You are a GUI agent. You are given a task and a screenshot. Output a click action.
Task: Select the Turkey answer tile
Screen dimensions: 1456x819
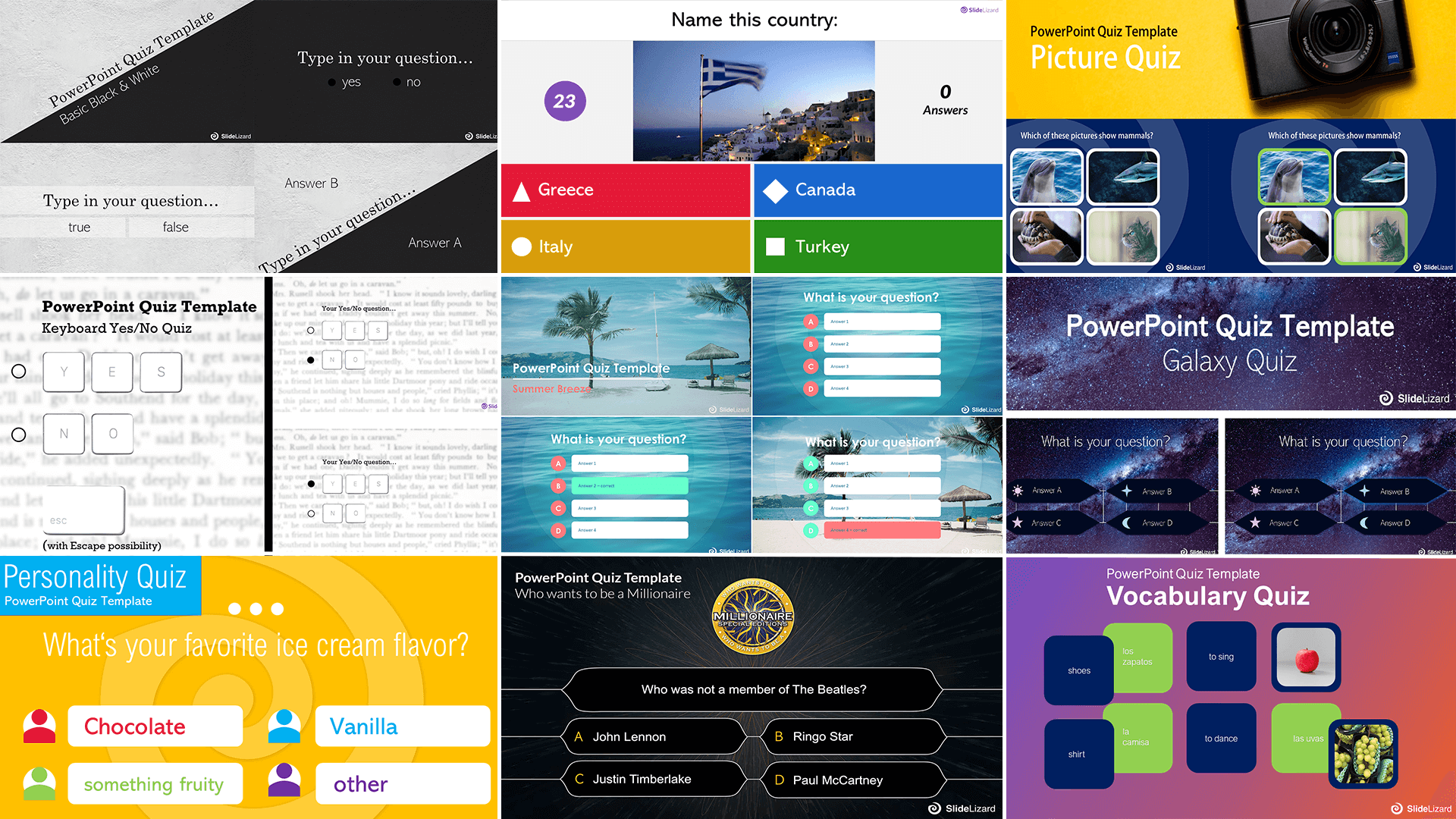pos(877,247)
